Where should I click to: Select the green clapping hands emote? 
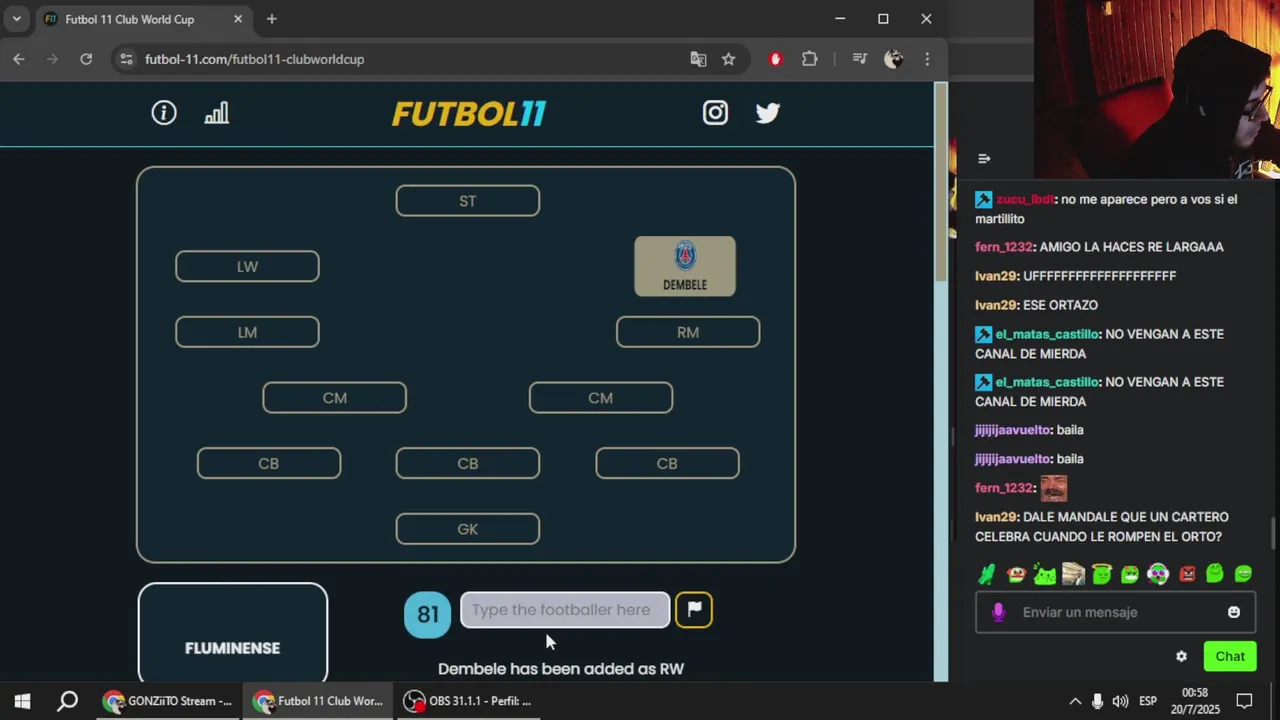coord(987,574)
